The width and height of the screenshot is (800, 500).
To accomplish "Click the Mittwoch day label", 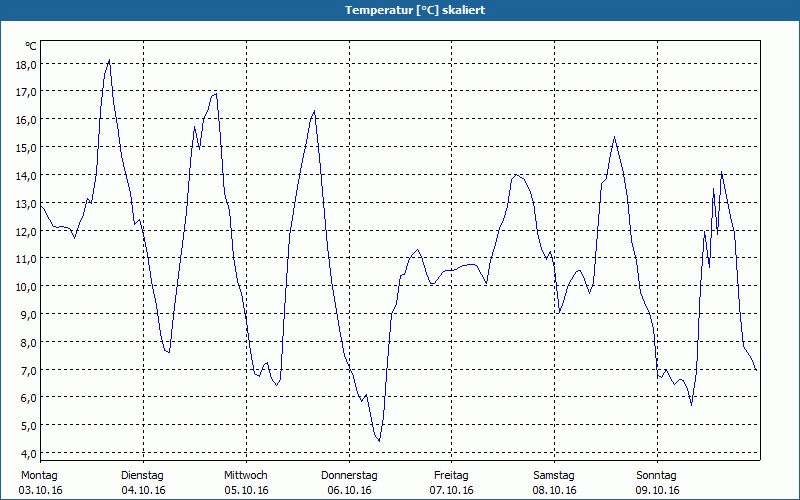I will pyautogui.click(x=246, y=476).
